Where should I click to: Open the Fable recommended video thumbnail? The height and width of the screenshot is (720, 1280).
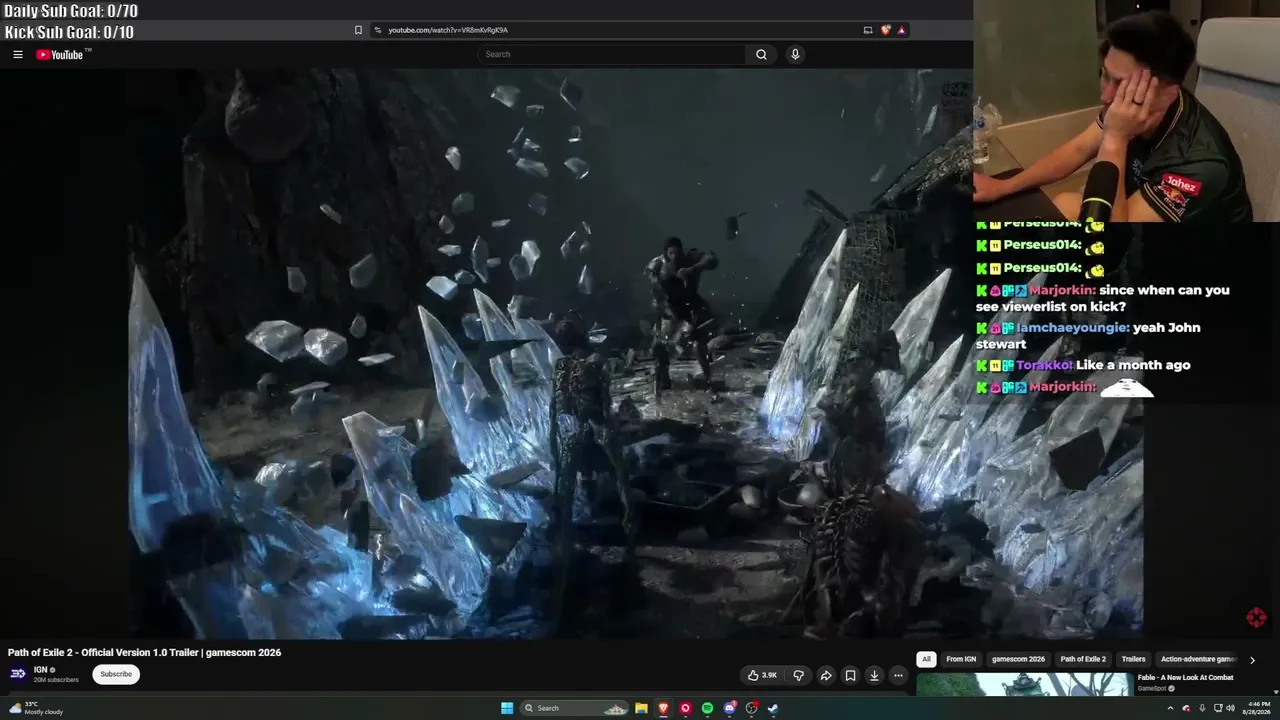(x=1024, y=684)
